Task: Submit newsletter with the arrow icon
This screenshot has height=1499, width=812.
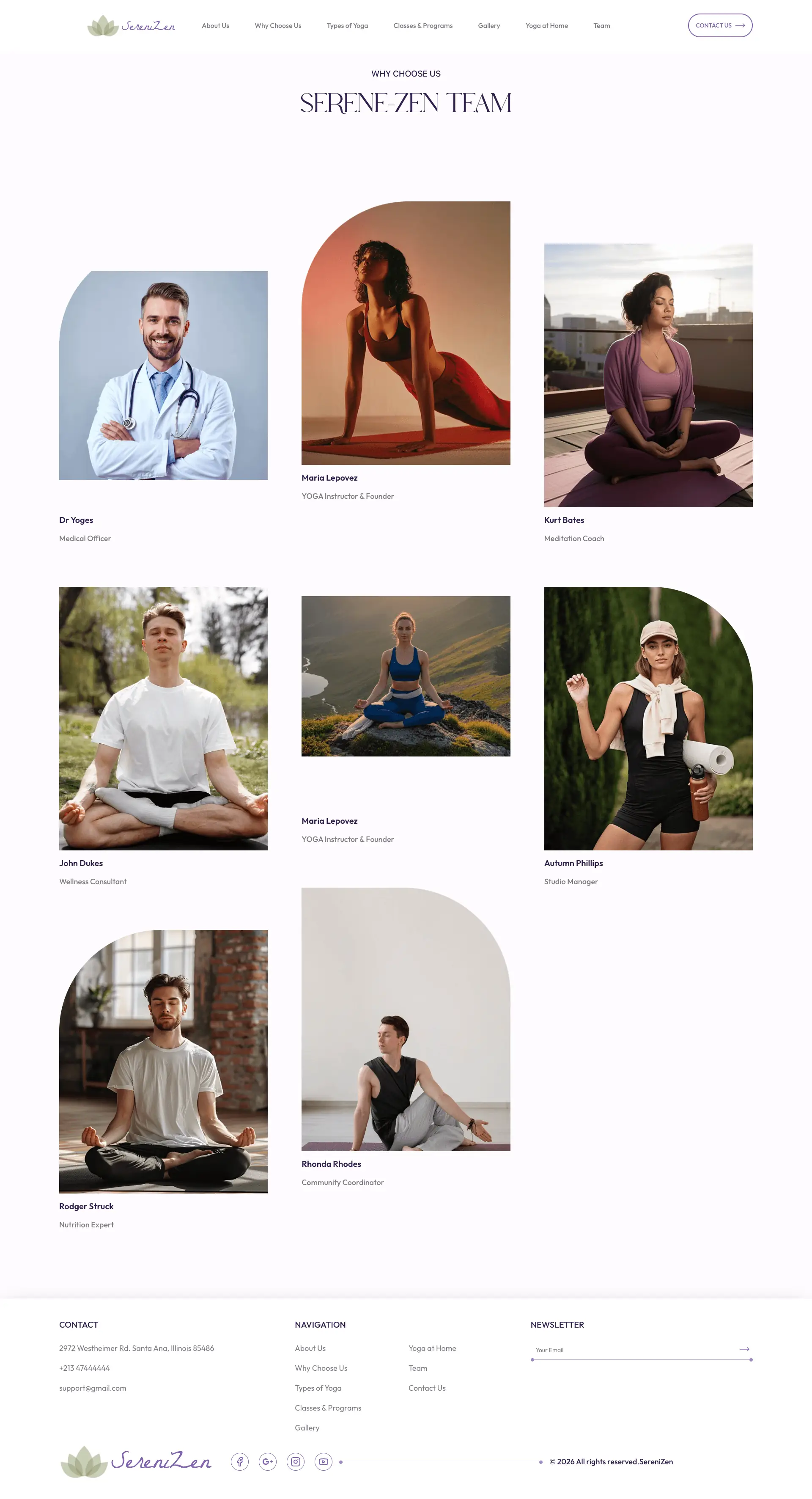Action: pos(744,1349)
